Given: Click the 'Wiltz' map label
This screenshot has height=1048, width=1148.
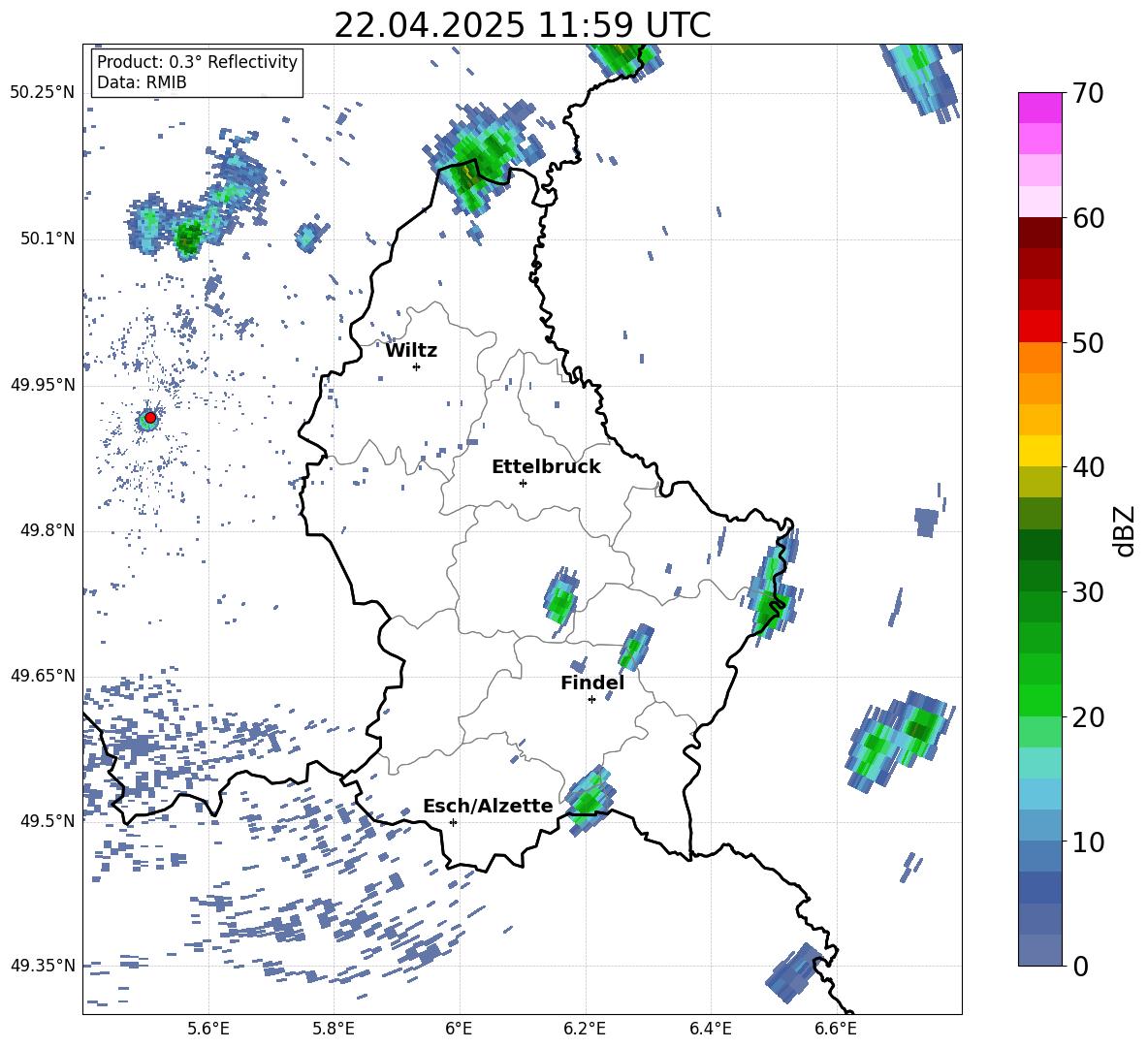Looking at the screenshot, I should [x=411, y=351].
